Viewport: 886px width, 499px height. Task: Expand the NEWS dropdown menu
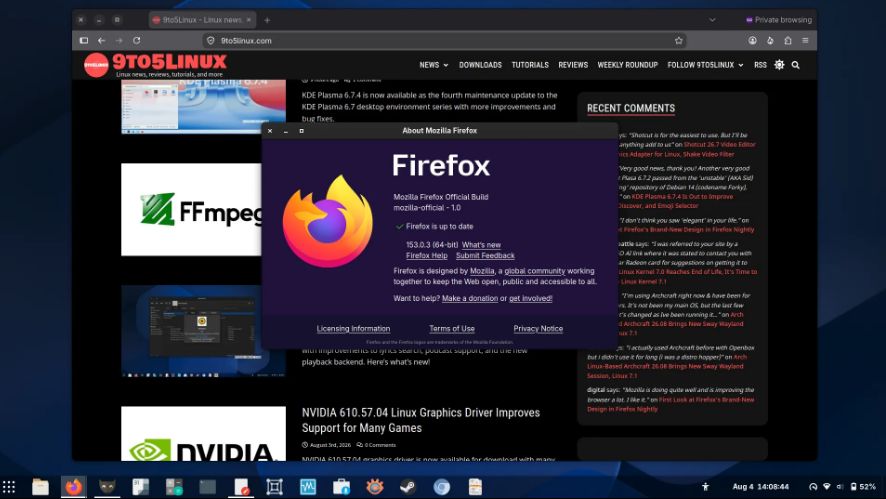[x=433, y=65]
